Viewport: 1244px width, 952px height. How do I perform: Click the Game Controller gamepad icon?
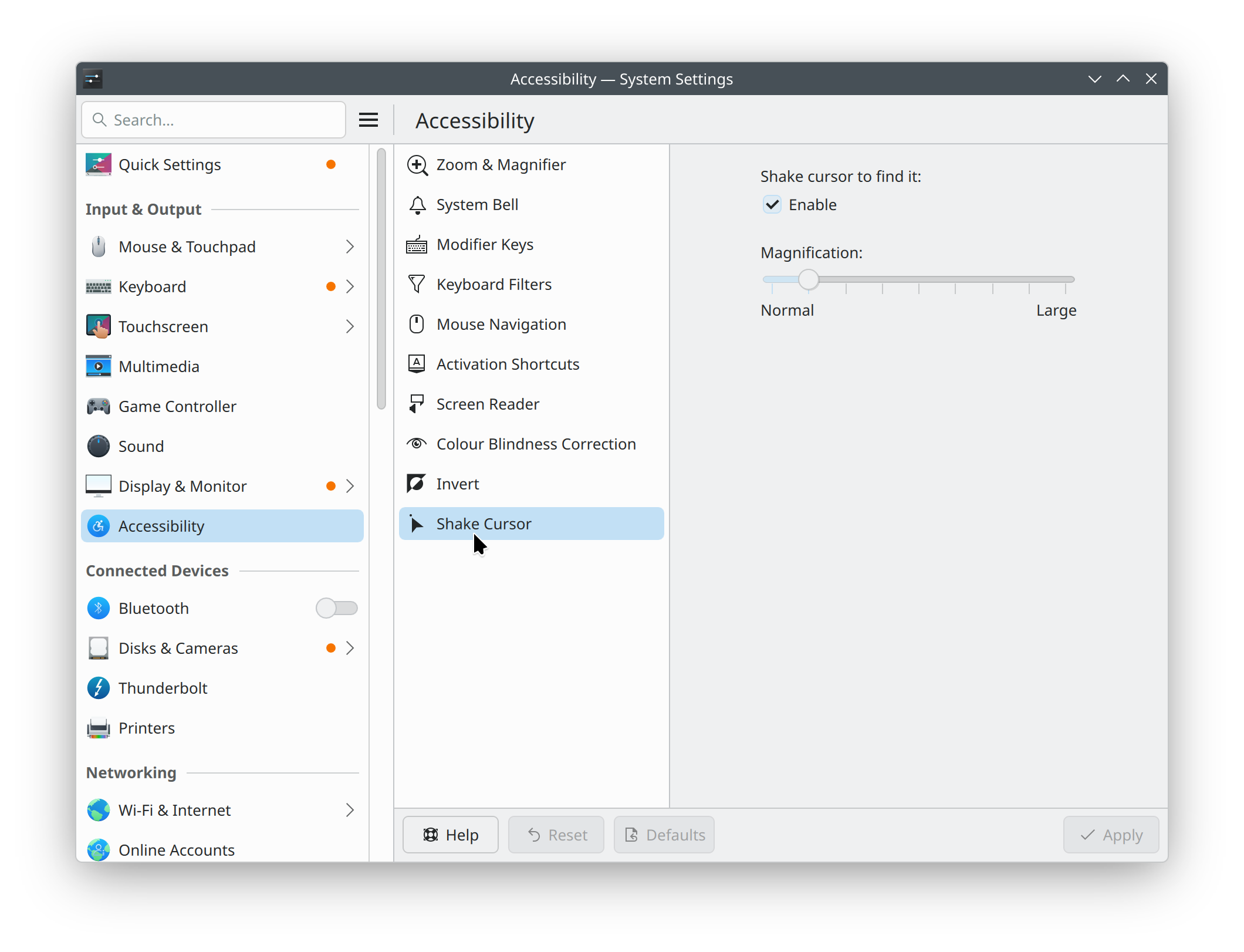click(x=99, y=406)
